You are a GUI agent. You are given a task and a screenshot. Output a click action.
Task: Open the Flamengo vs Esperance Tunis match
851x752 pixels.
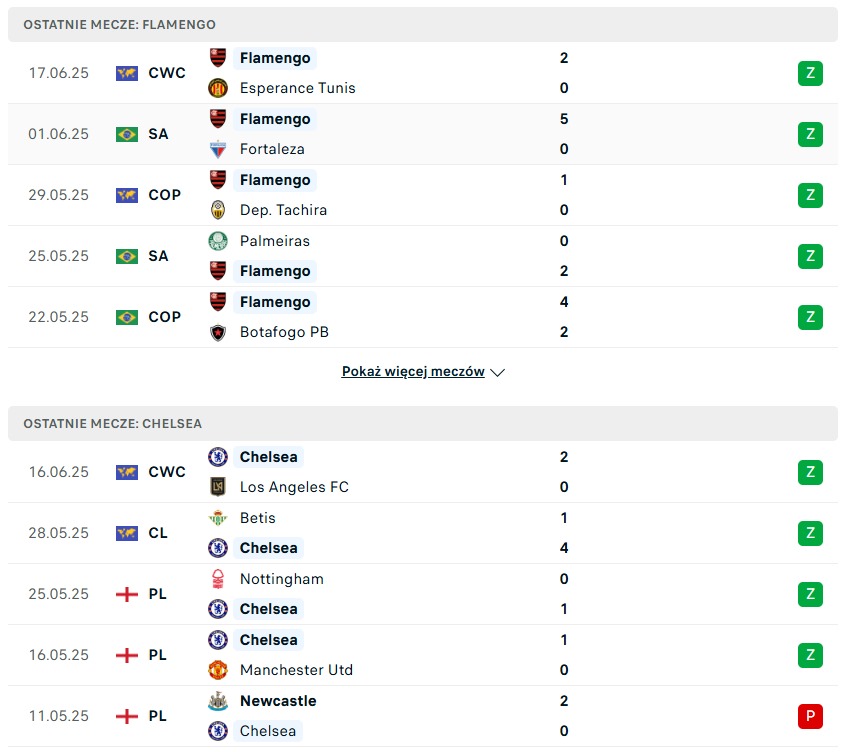click(420, 73)
